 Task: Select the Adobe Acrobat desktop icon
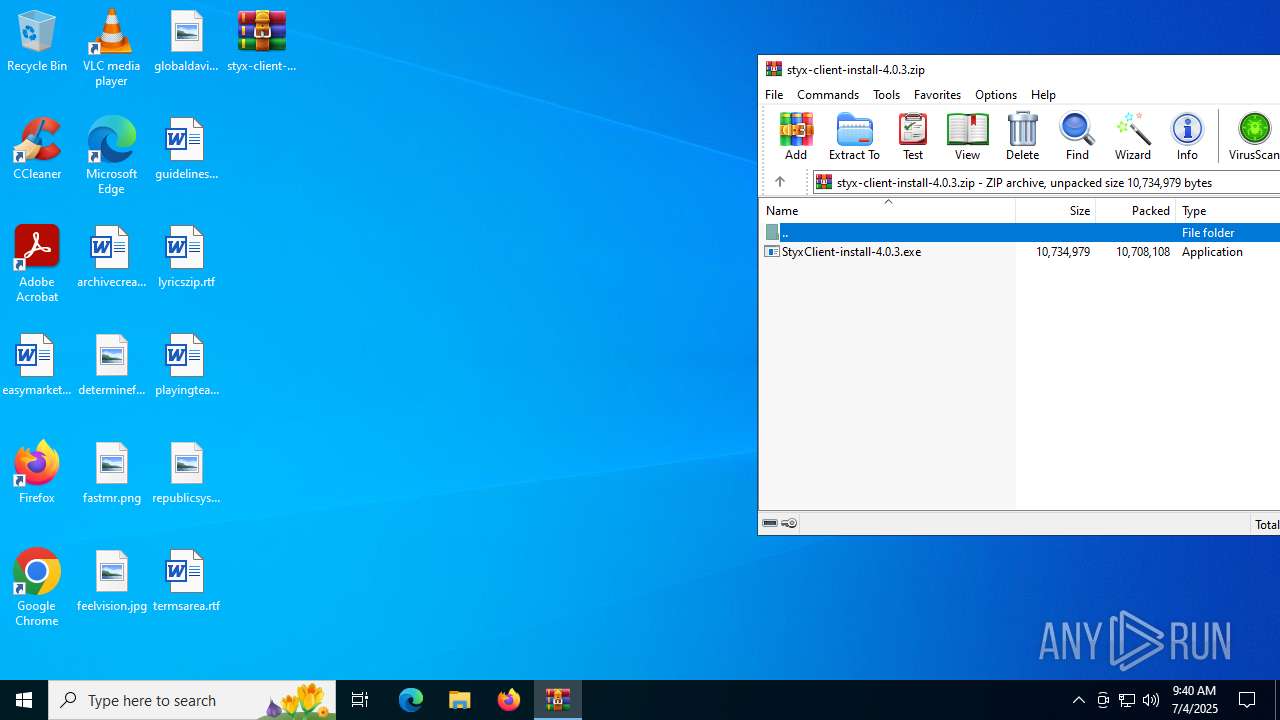37,264
